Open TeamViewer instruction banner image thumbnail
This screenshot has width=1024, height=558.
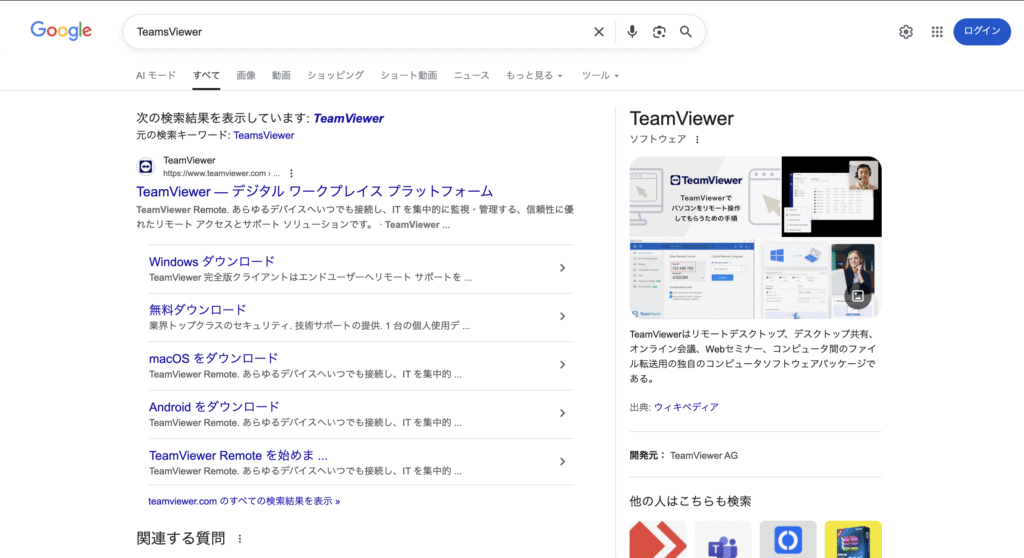[704, 197]
